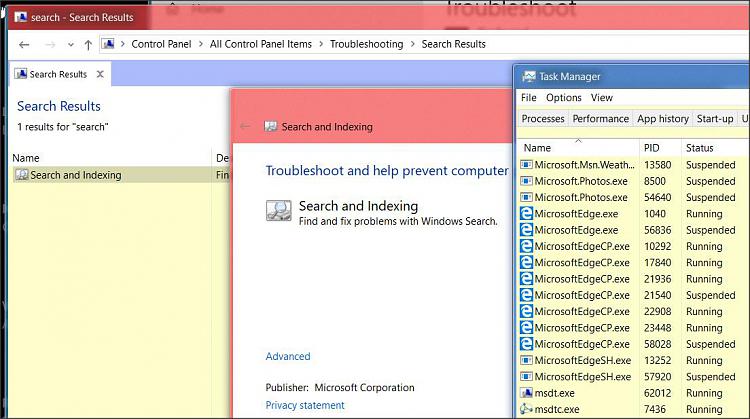Click the Back arrow in Control Panel navigation

point(24,44)
